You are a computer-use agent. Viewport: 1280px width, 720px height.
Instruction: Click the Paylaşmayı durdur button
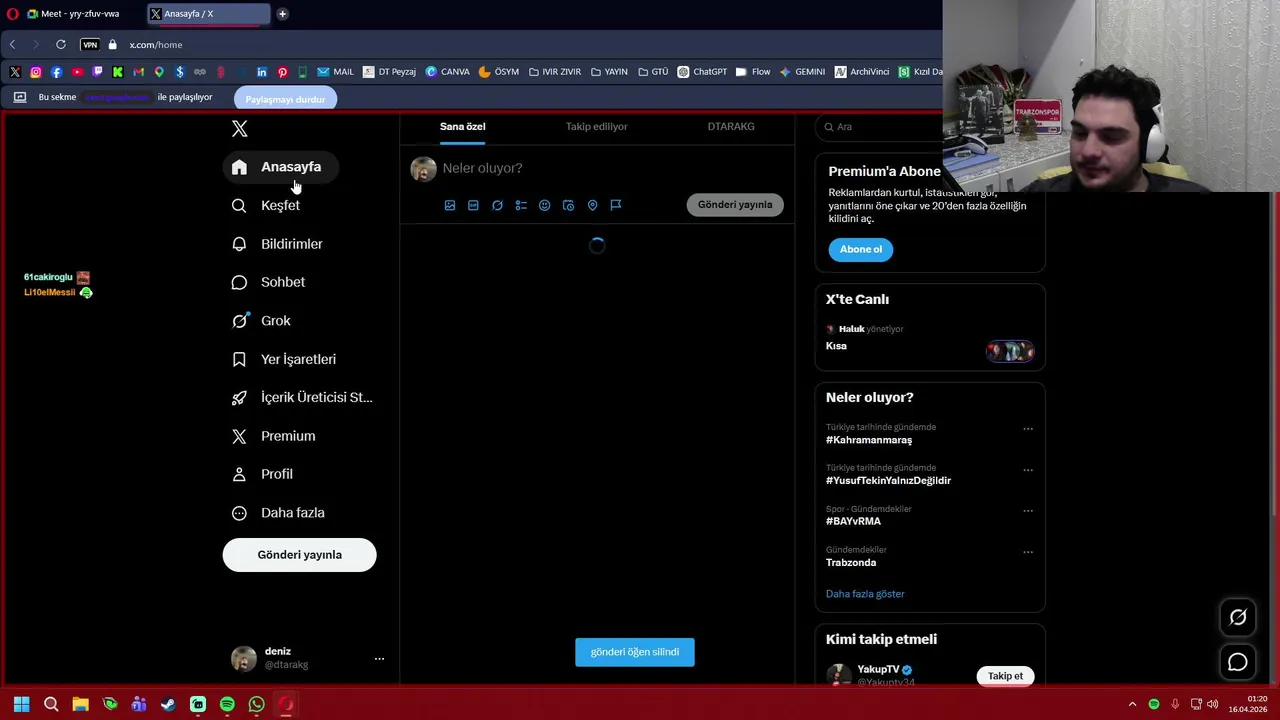coord(285,99)
